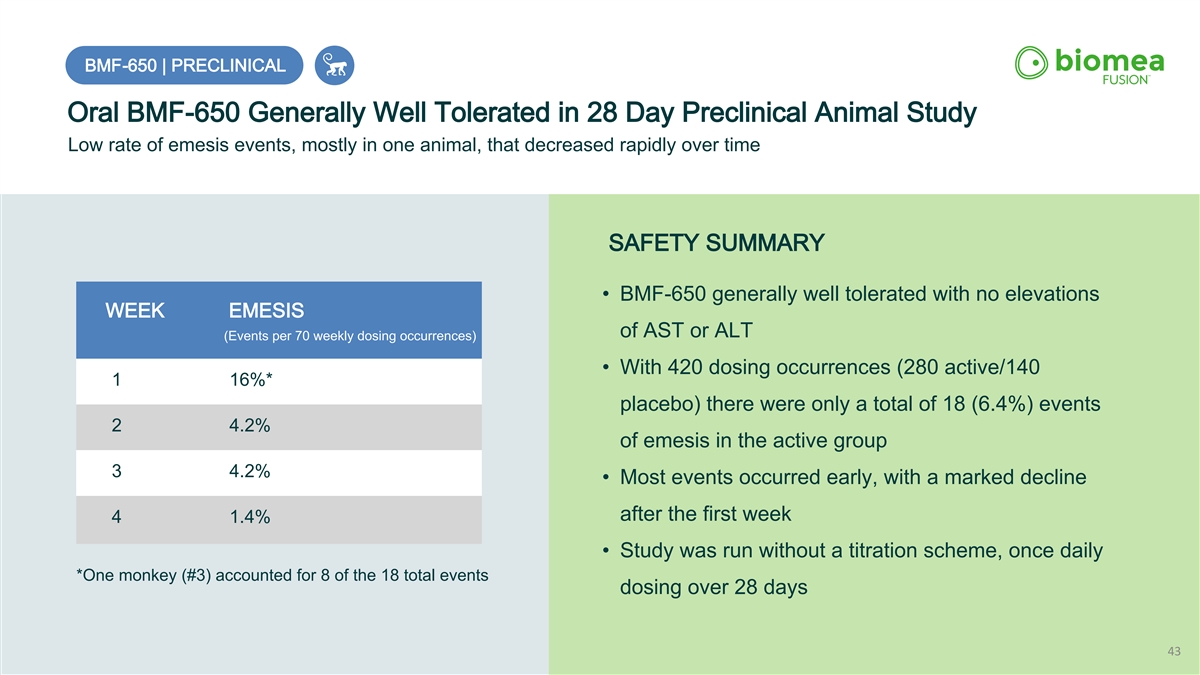Select the BMF-650 | PRECLINICAL badge
This screenshot has height=675, width=1200.
185,66
